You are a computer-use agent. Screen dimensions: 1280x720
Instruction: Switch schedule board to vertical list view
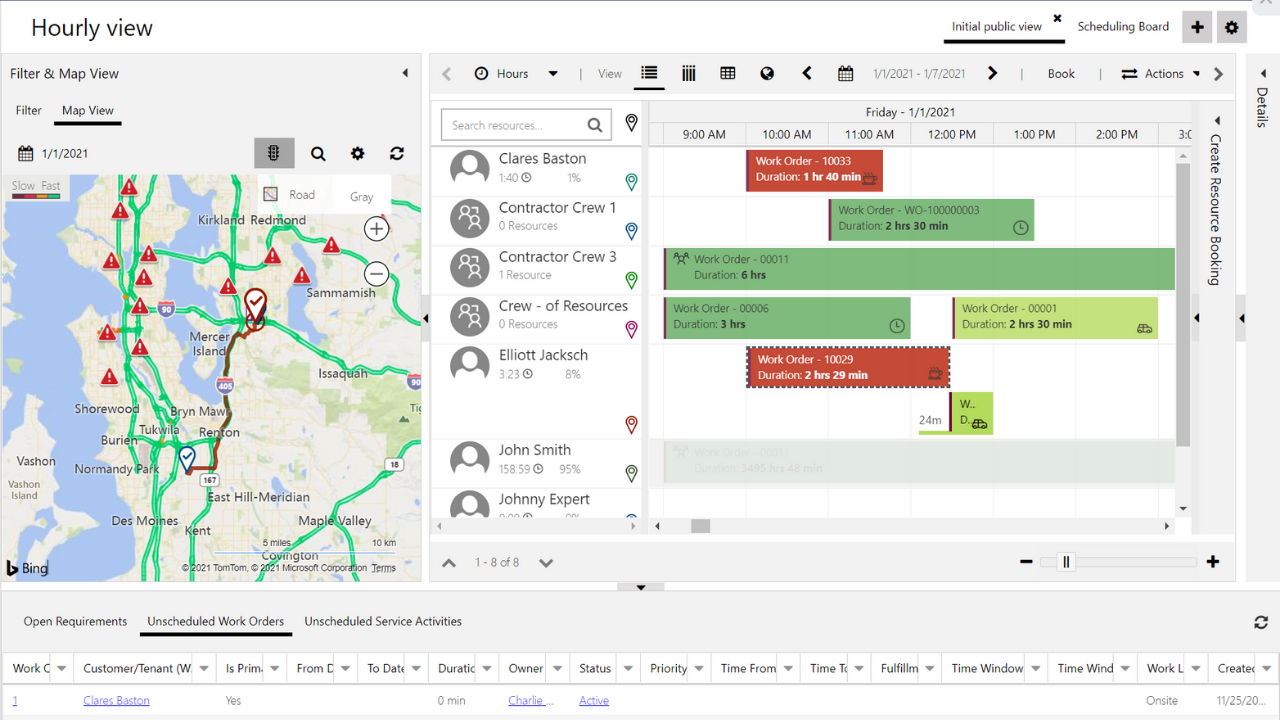pyautogui.click(x=649, y=73)
